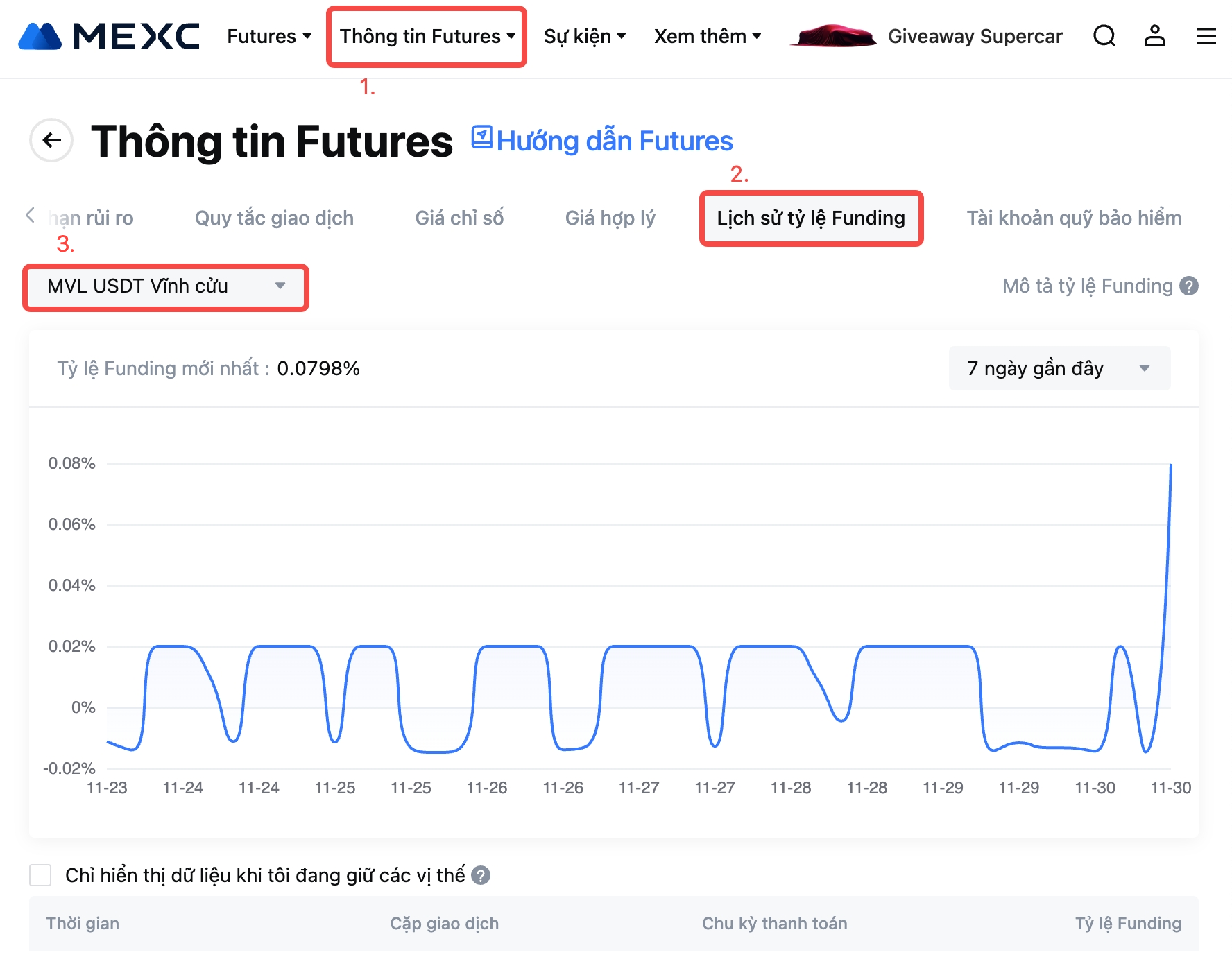
Task: Enable showing data only for held positions
Action: click(x=41, y=875)
